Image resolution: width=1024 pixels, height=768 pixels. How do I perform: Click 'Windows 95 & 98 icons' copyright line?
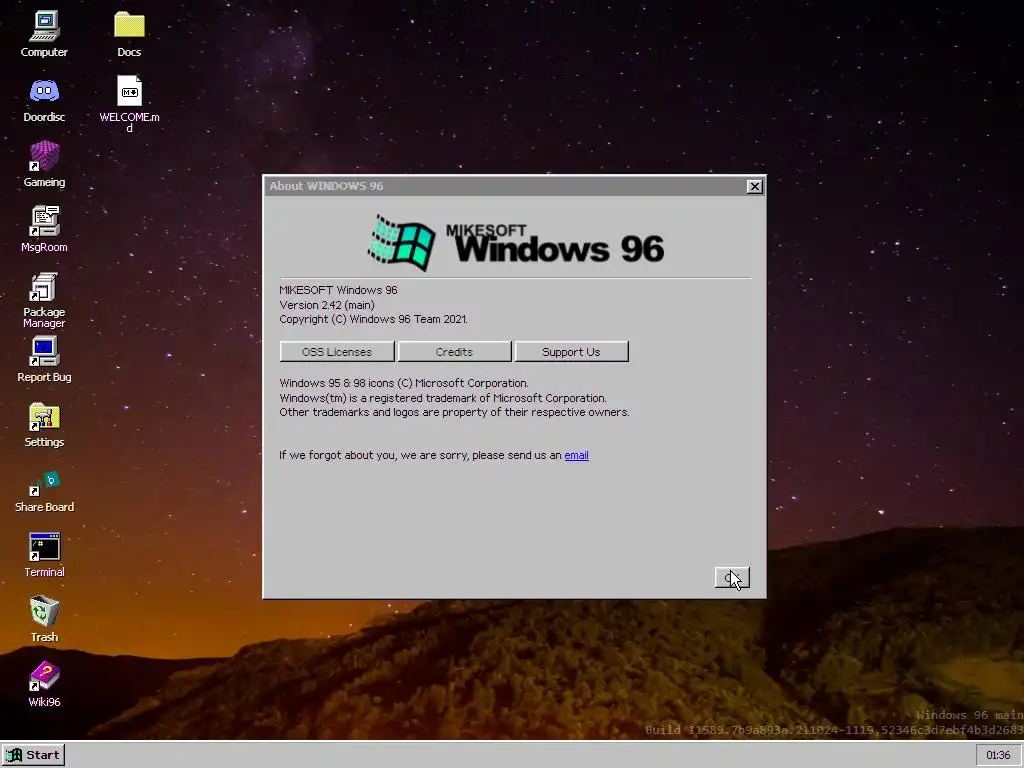pyautogui.click(x=404, y=383)
